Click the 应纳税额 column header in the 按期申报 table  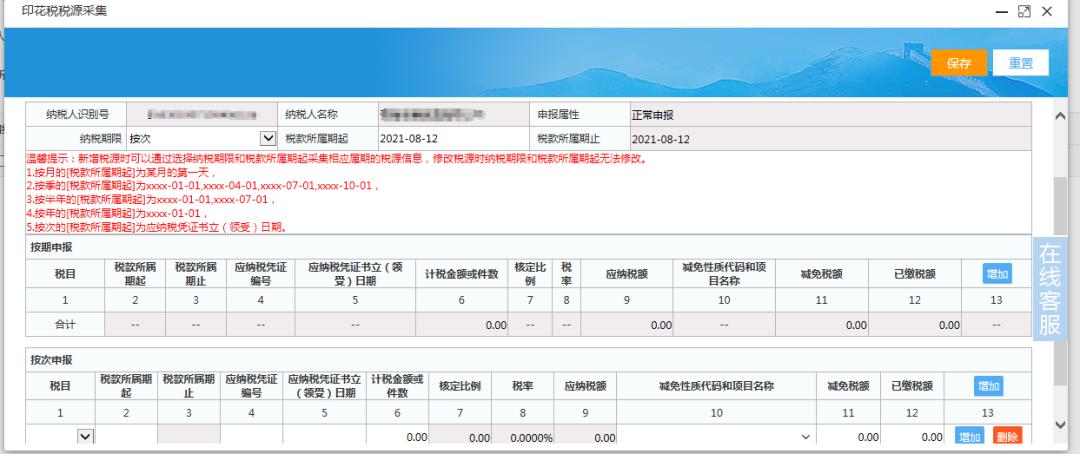(x=626, y=274)
